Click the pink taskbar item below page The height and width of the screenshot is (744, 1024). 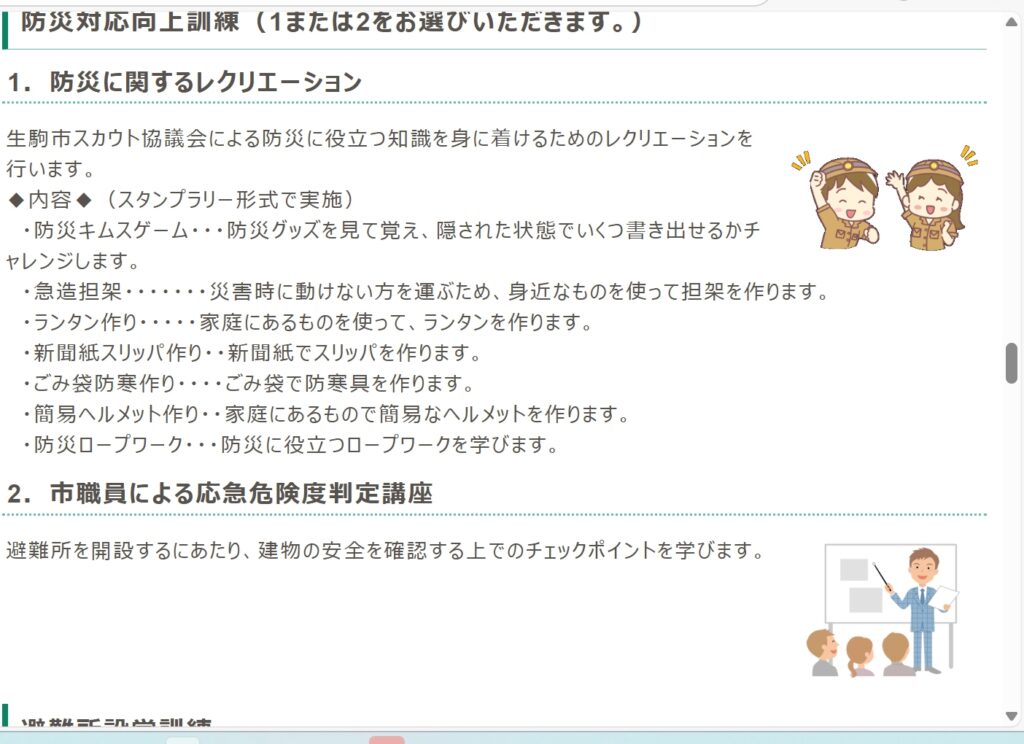(387, 739)
